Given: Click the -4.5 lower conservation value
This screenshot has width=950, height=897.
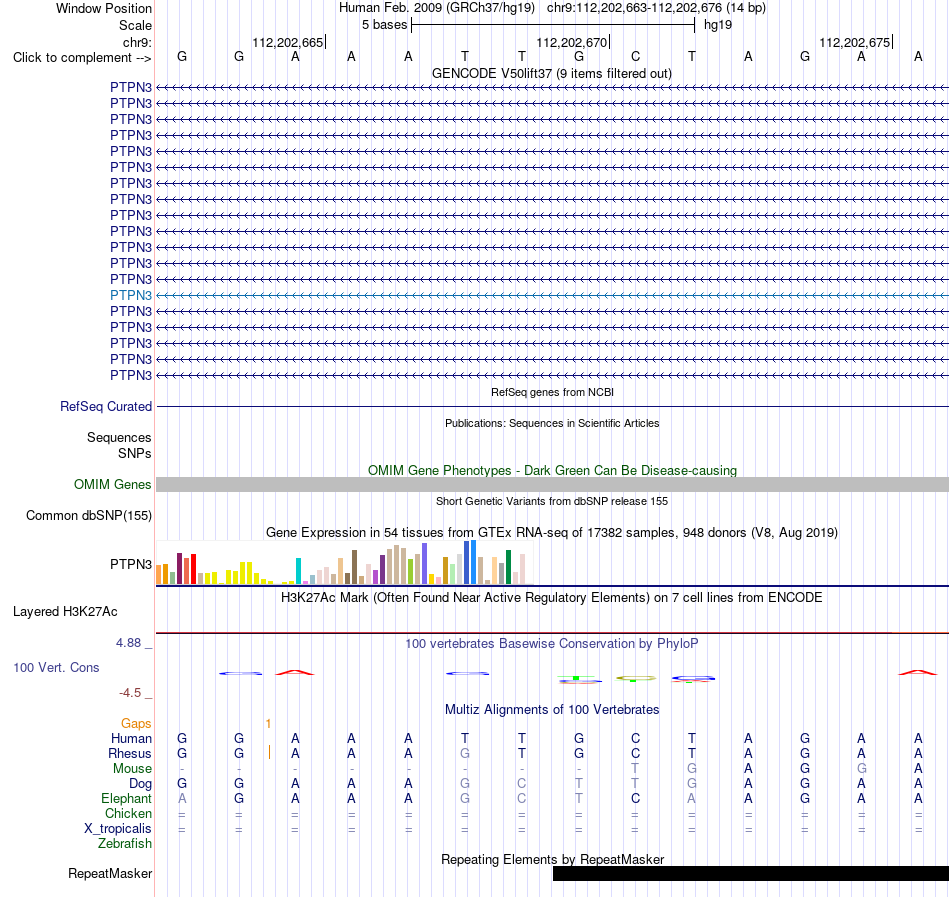Looking at the screenshot, I should click(130, 693).
